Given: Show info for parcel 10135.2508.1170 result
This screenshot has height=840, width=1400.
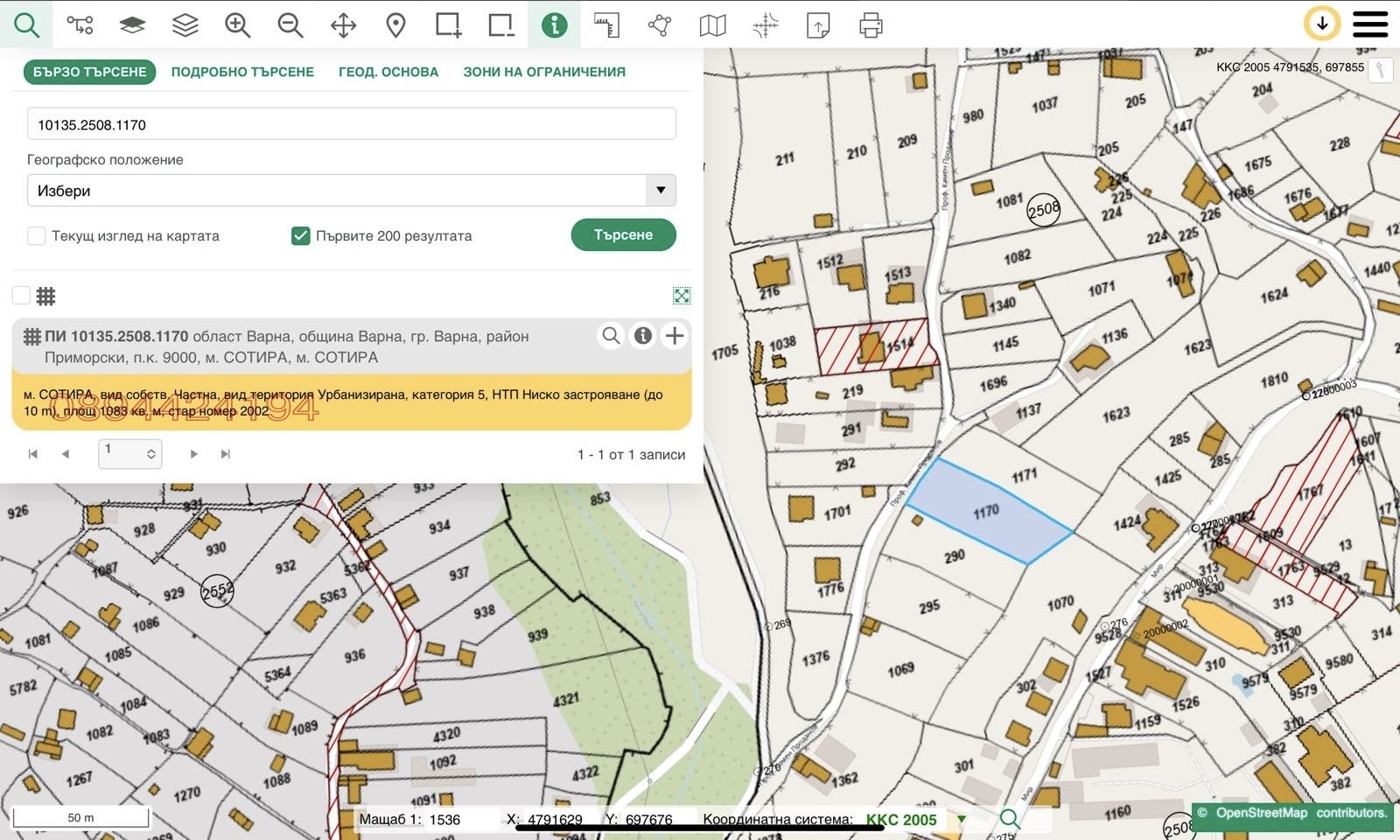Looking at the screenshot, I should [643, 336].
